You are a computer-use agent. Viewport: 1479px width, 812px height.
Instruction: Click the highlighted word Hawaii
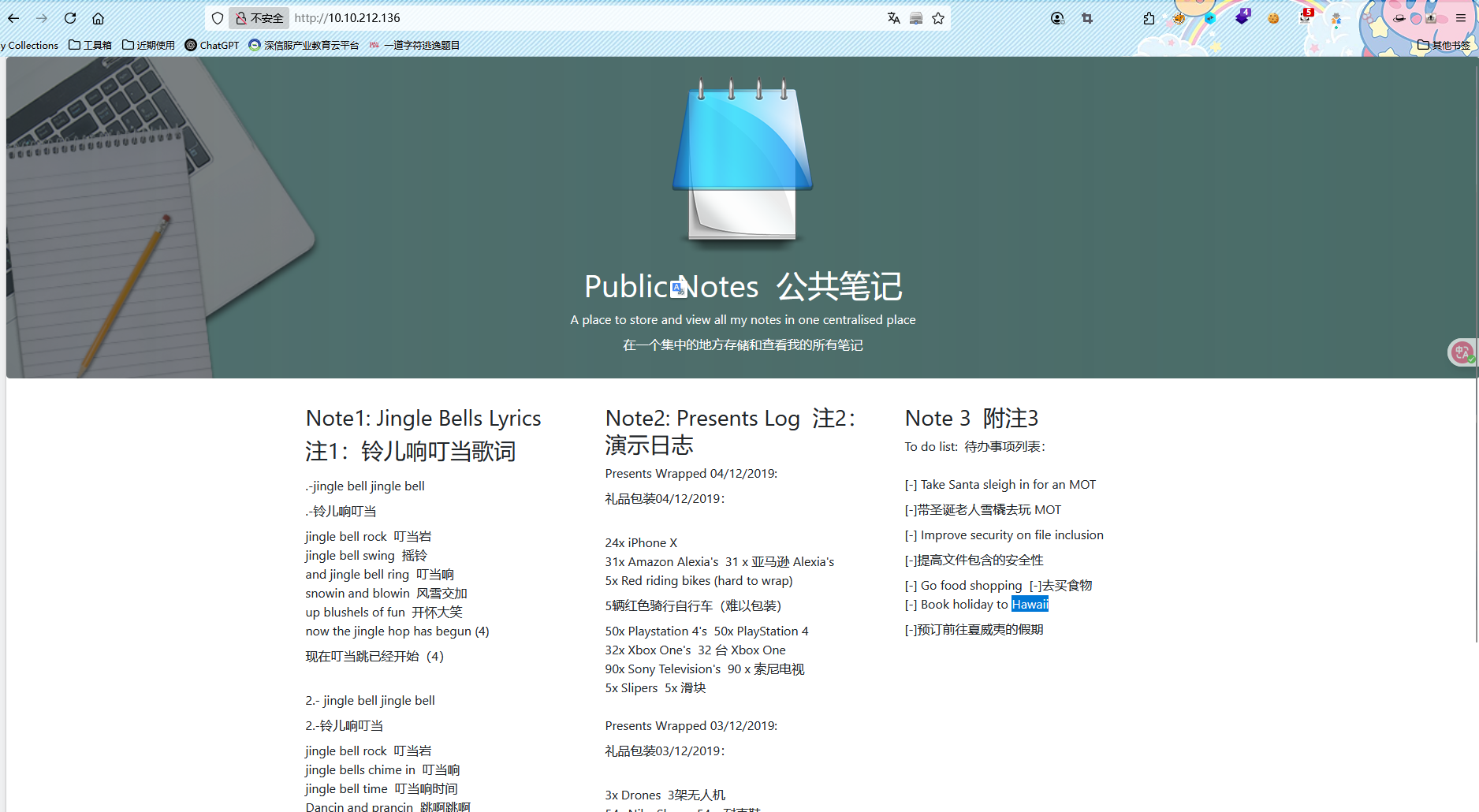coord(1030,605)
